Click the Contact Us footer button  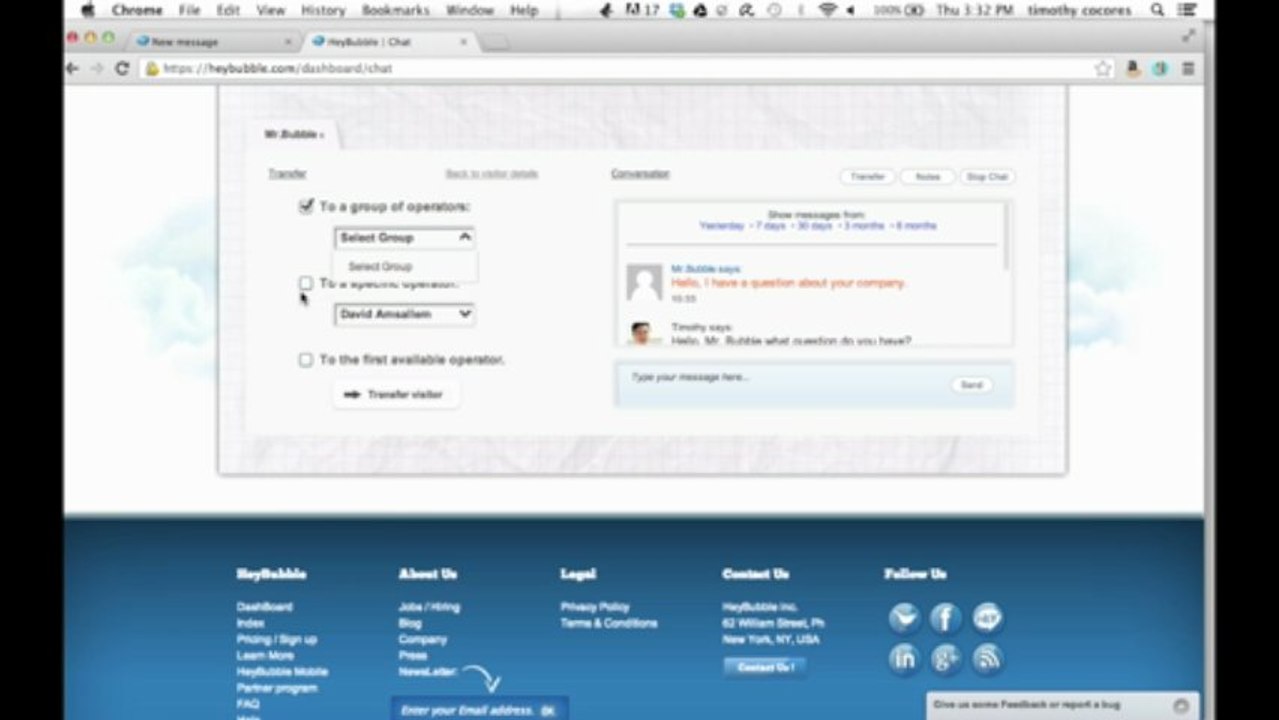pyautogui.click(x=765, y=667)
